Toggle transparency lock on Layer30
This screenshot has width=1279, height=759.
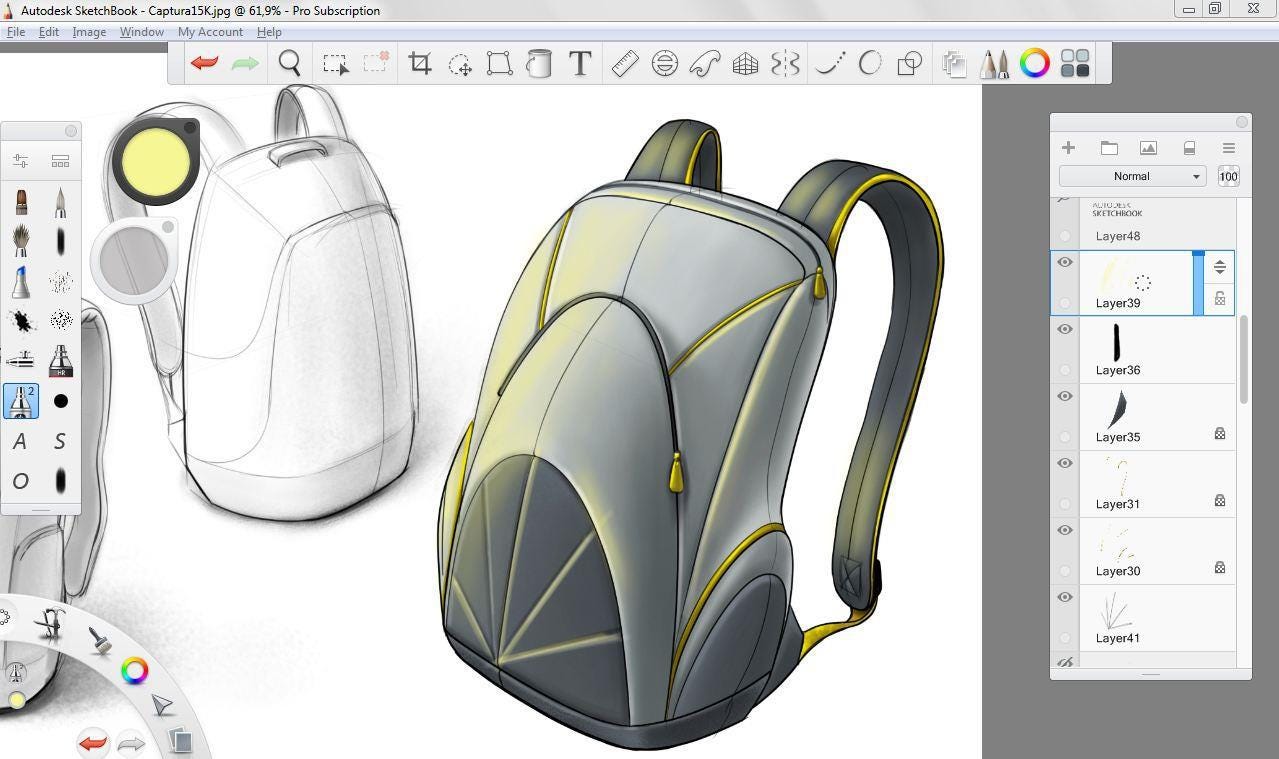pyautogui.click(x=1220, y=568)
